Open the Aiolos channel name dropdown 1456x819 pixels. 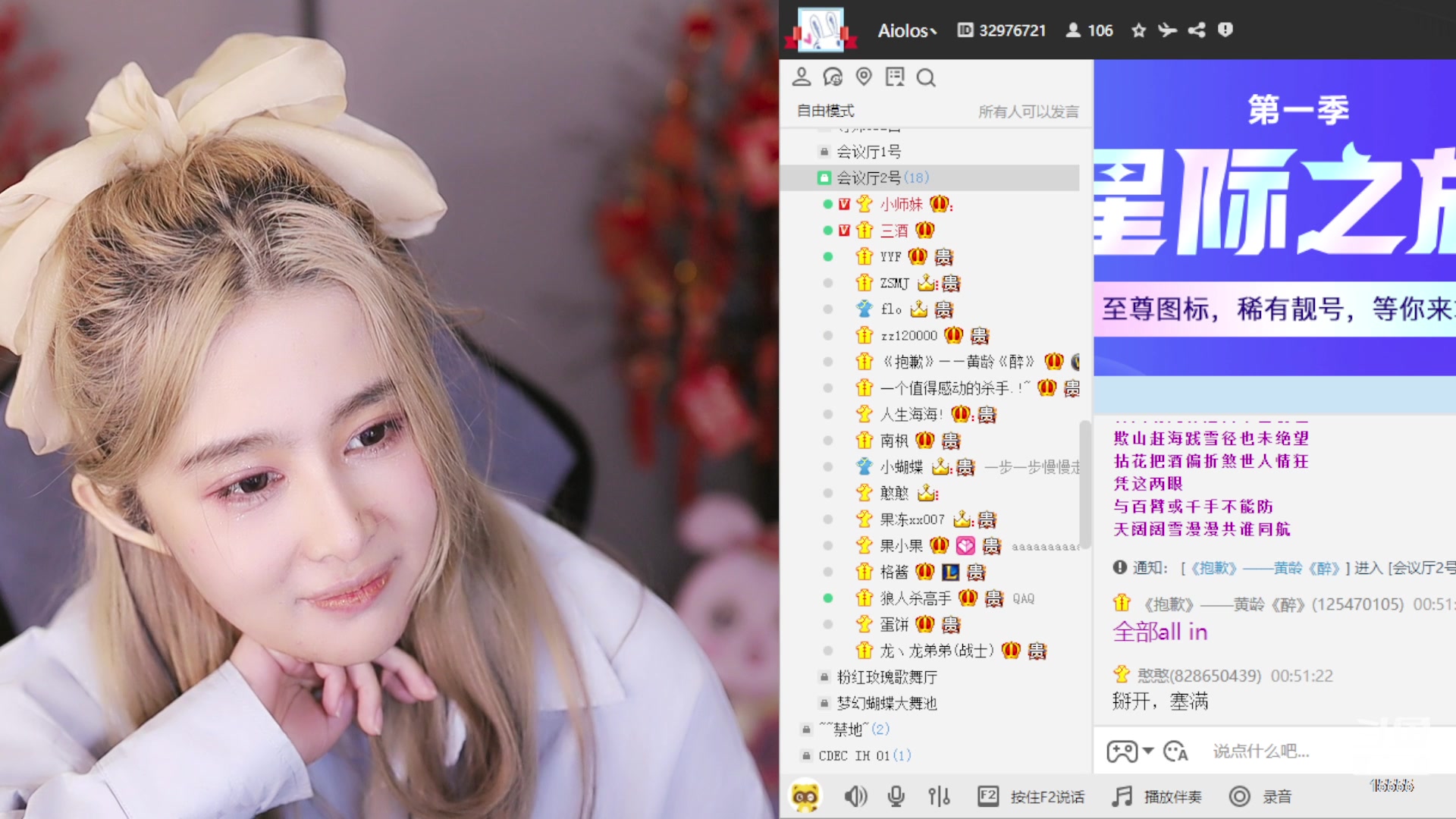[x=908, y=30]
